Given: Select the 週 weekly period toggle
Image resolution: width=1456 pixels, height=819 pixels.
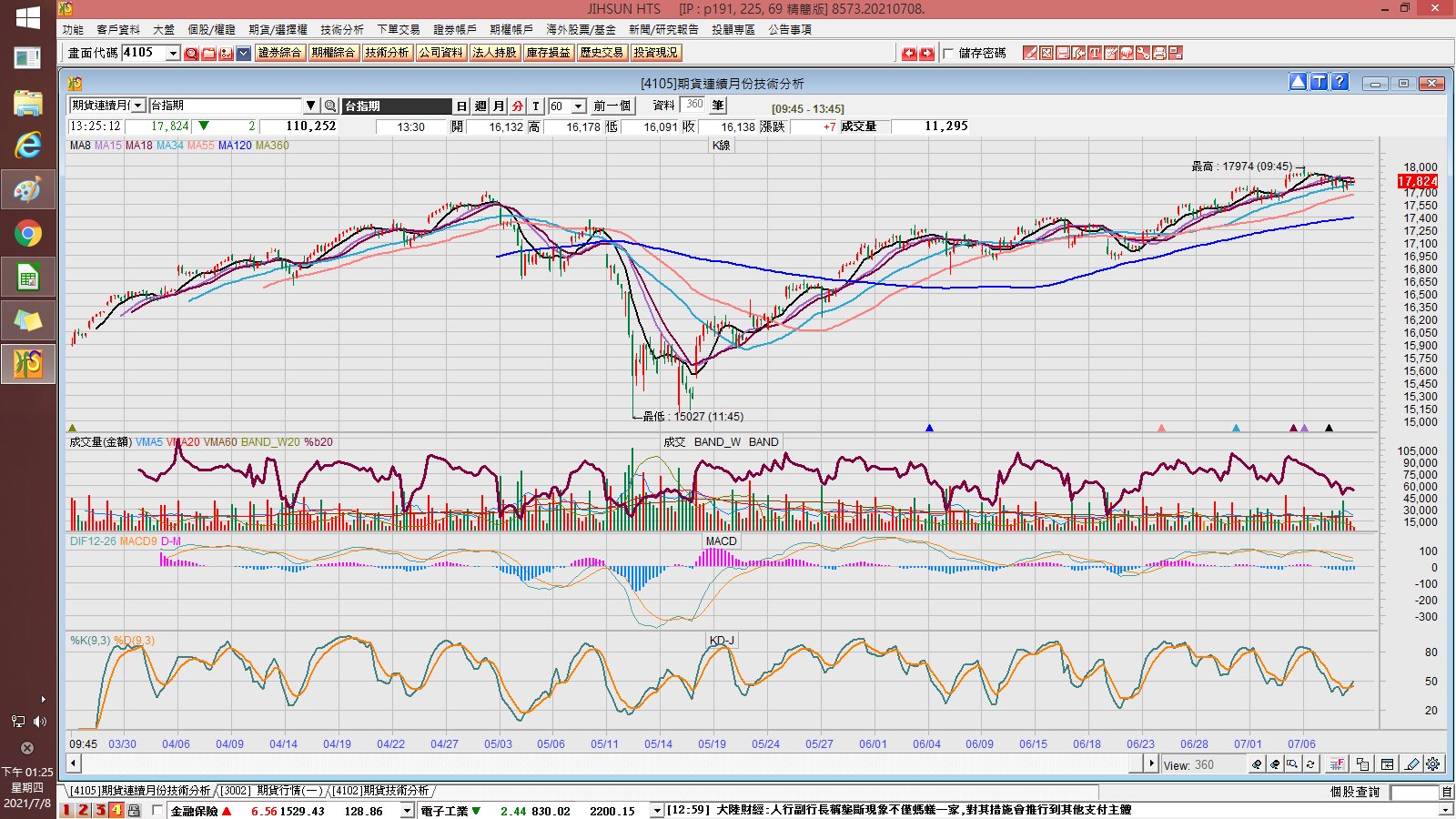Looking at the screenshot, I should (x=480, y=106).
